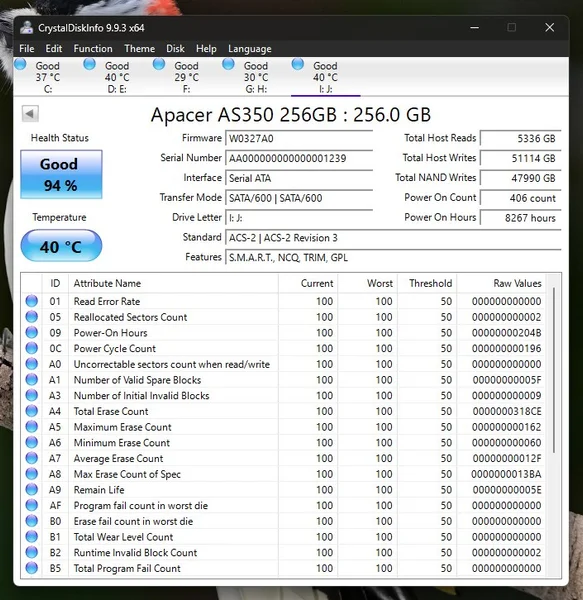This screenshot has width=583, height=600.
Task: Click the Serial Number field
Action: 299,158
